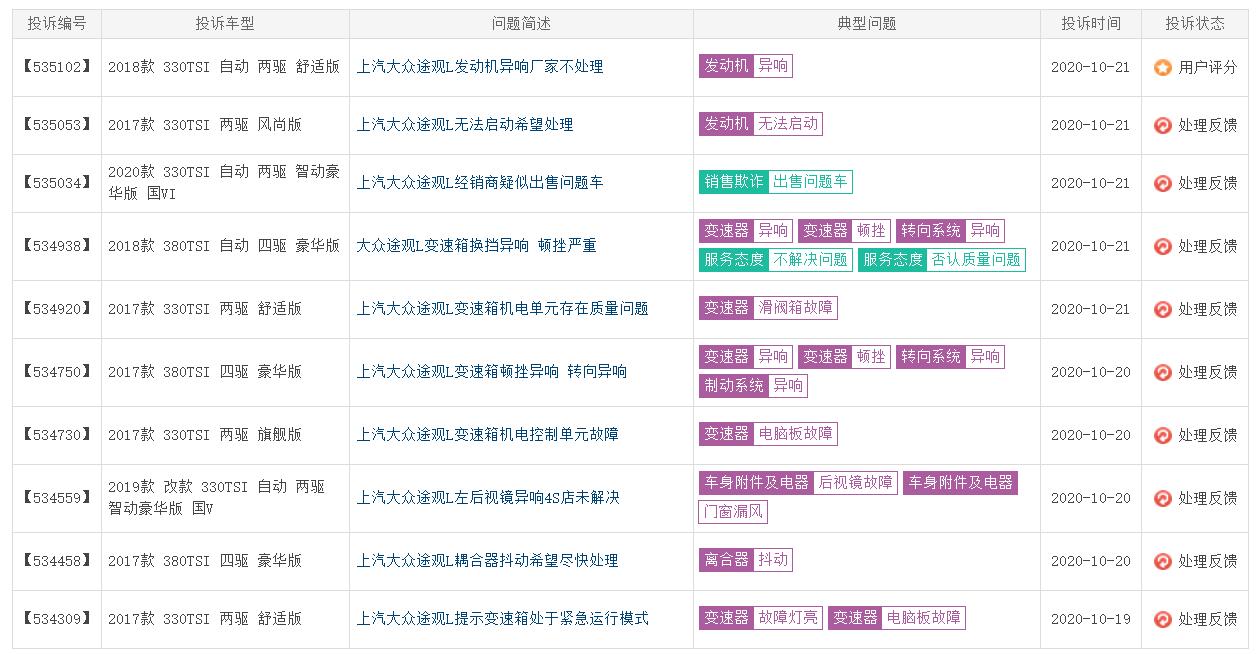
Task: Open complaint about 耦合器抖动希望尽快处理
Action: click(487, 561)
